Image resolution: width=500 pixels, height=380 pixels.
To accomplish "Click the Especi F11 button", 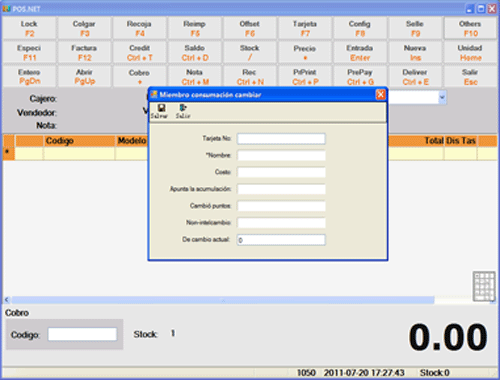I will [29, 53].
